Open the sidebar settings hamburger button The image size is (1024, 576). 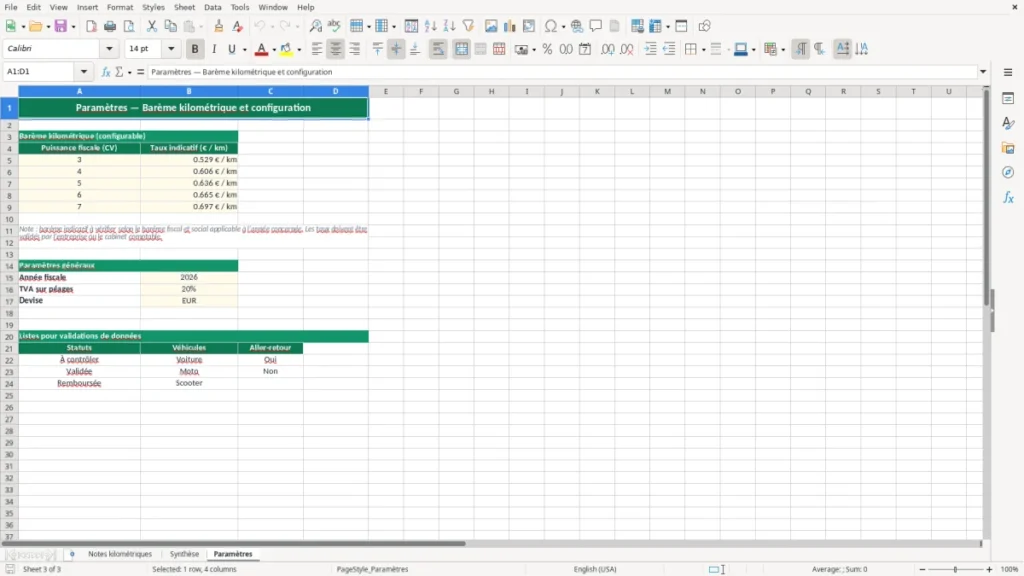[1008, 72]
